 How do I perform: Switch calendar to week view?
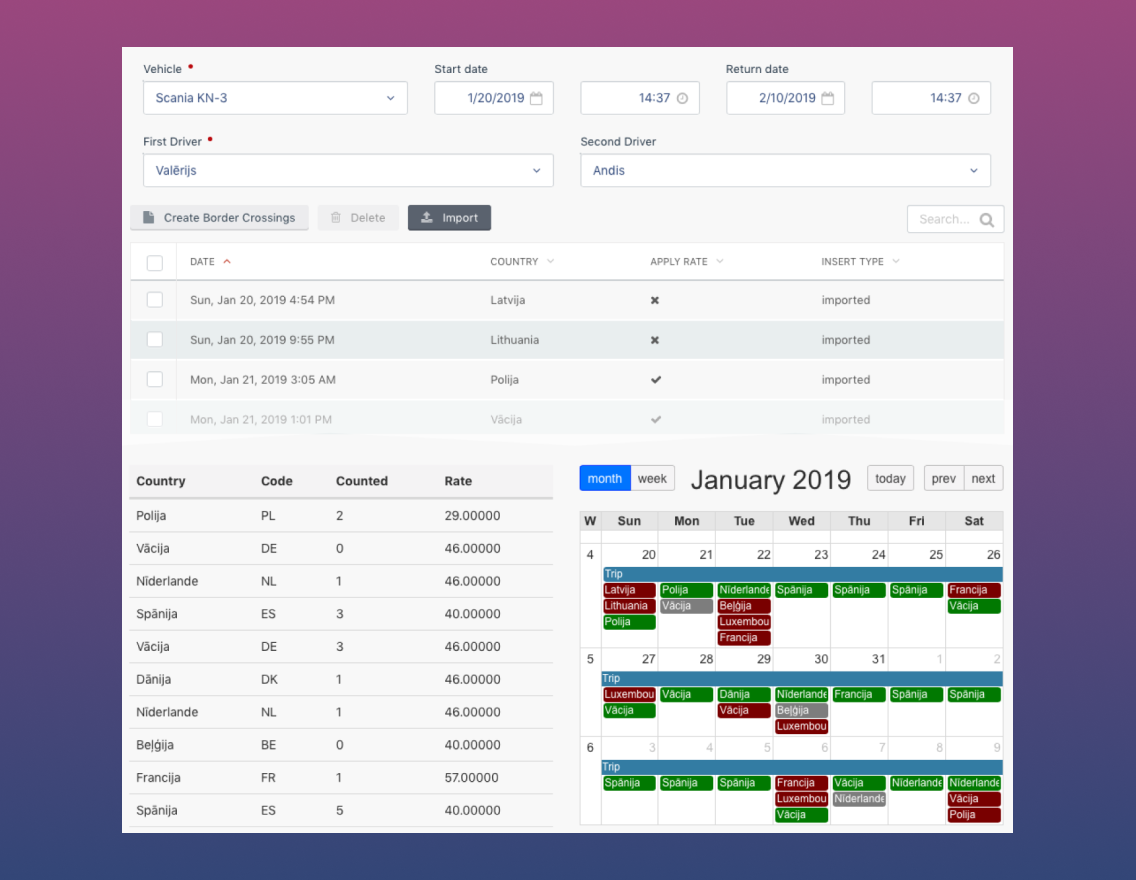pos(652,479)
